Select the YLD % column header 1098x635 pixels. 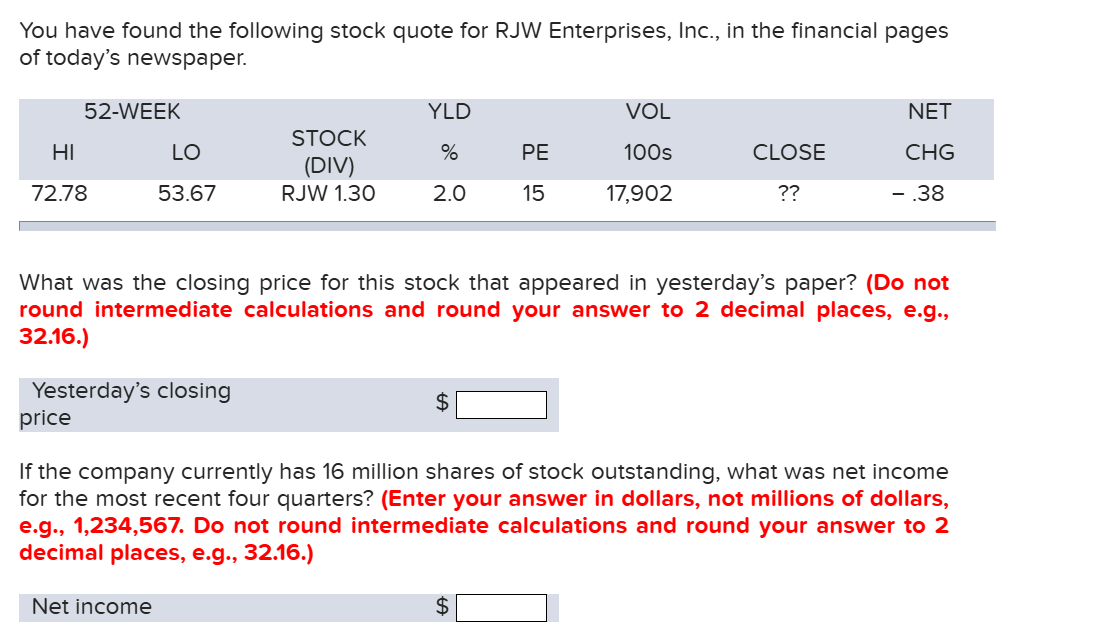448,133
